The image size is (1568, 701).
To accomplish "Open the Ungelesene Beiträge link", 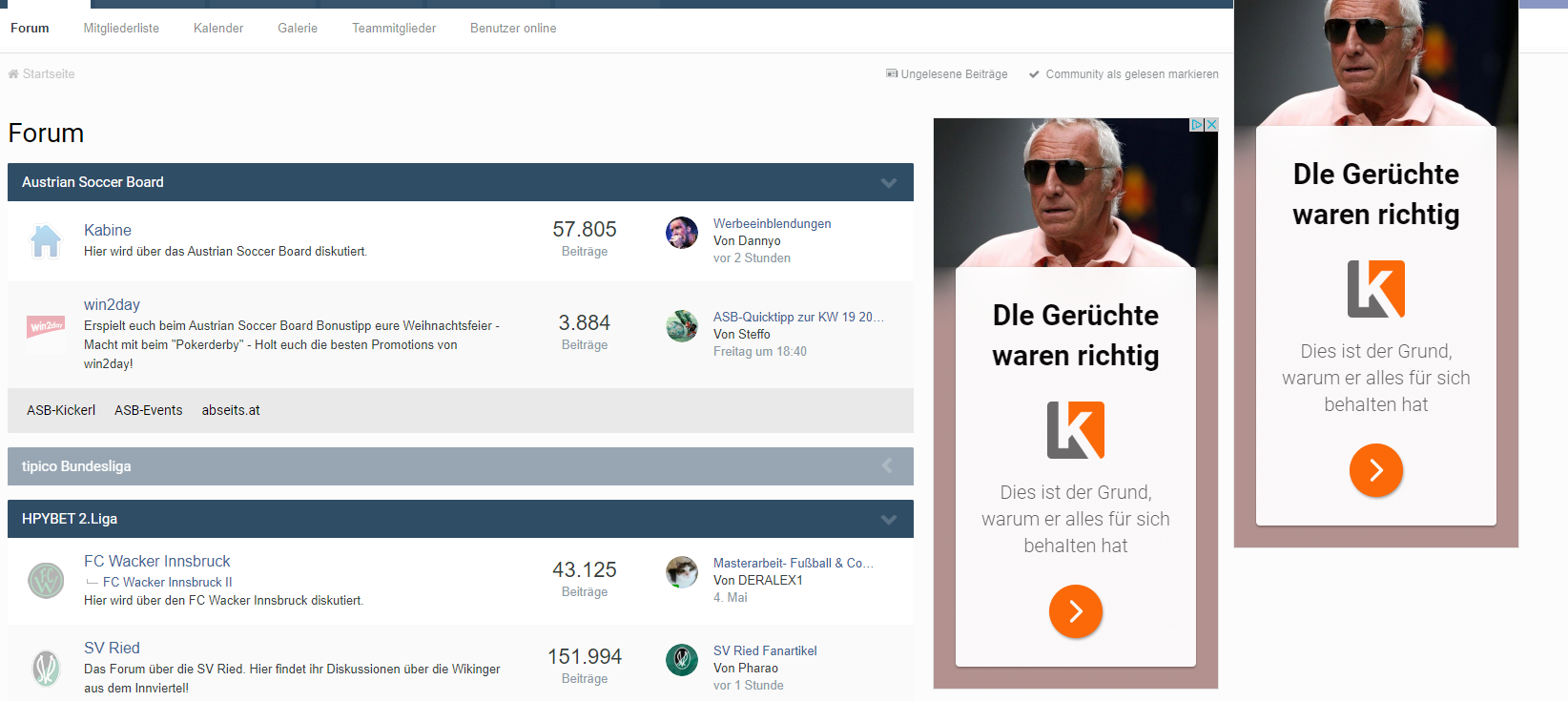I will click(x=947, y=74).
